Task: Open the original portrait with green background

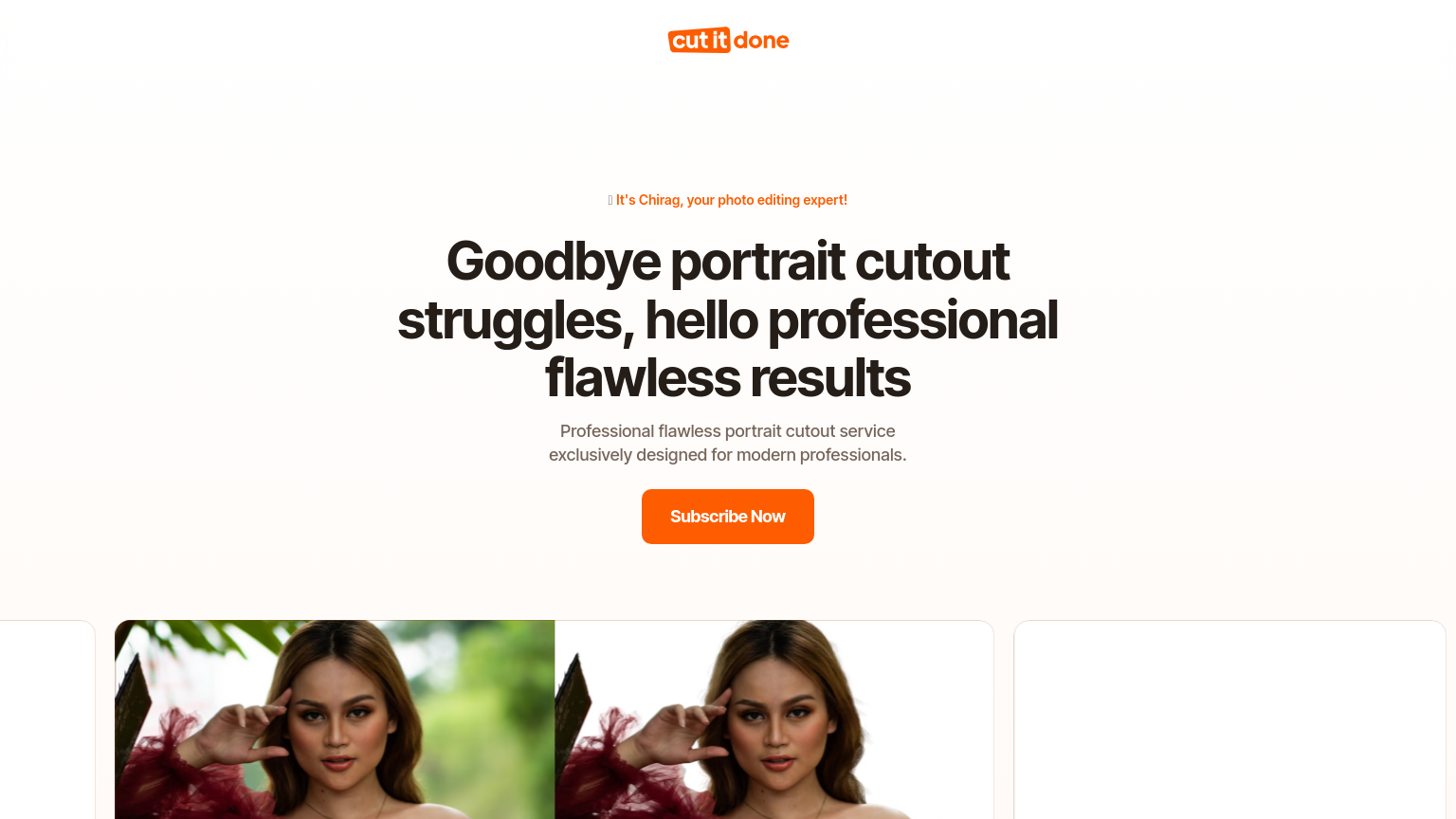Action: point(335,719)
